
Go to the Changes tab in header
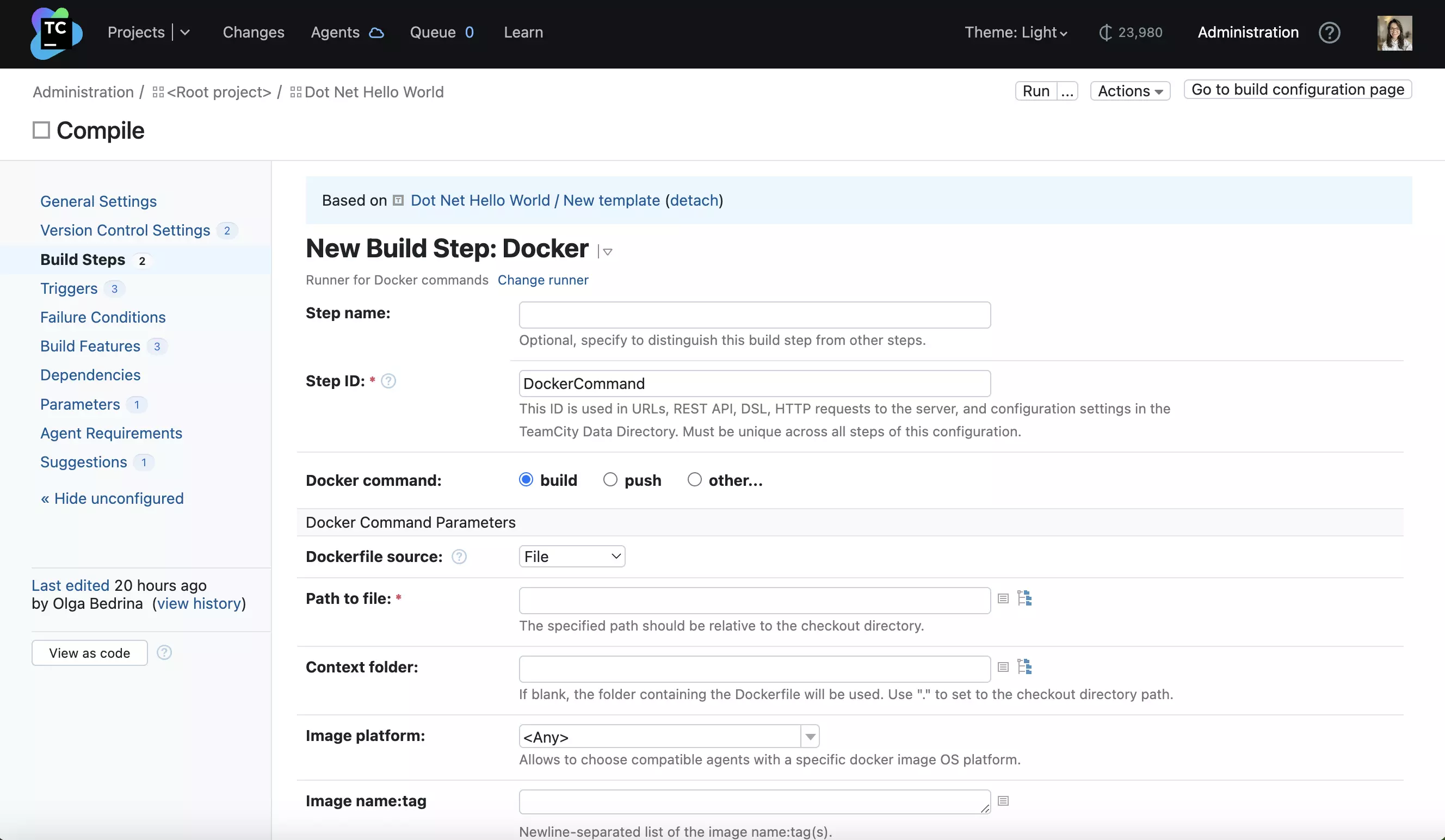pos(254,33)
